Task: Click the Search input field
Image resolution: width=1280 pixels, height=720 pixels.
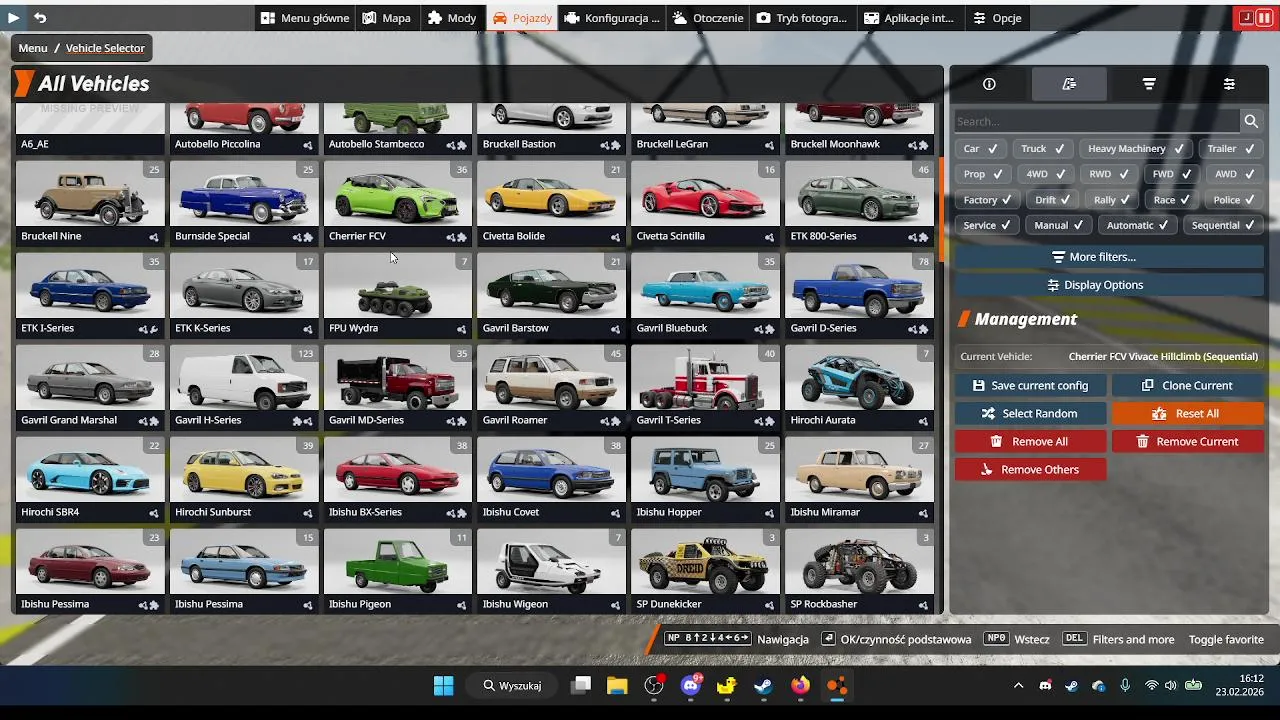Action: [1097, 121]
